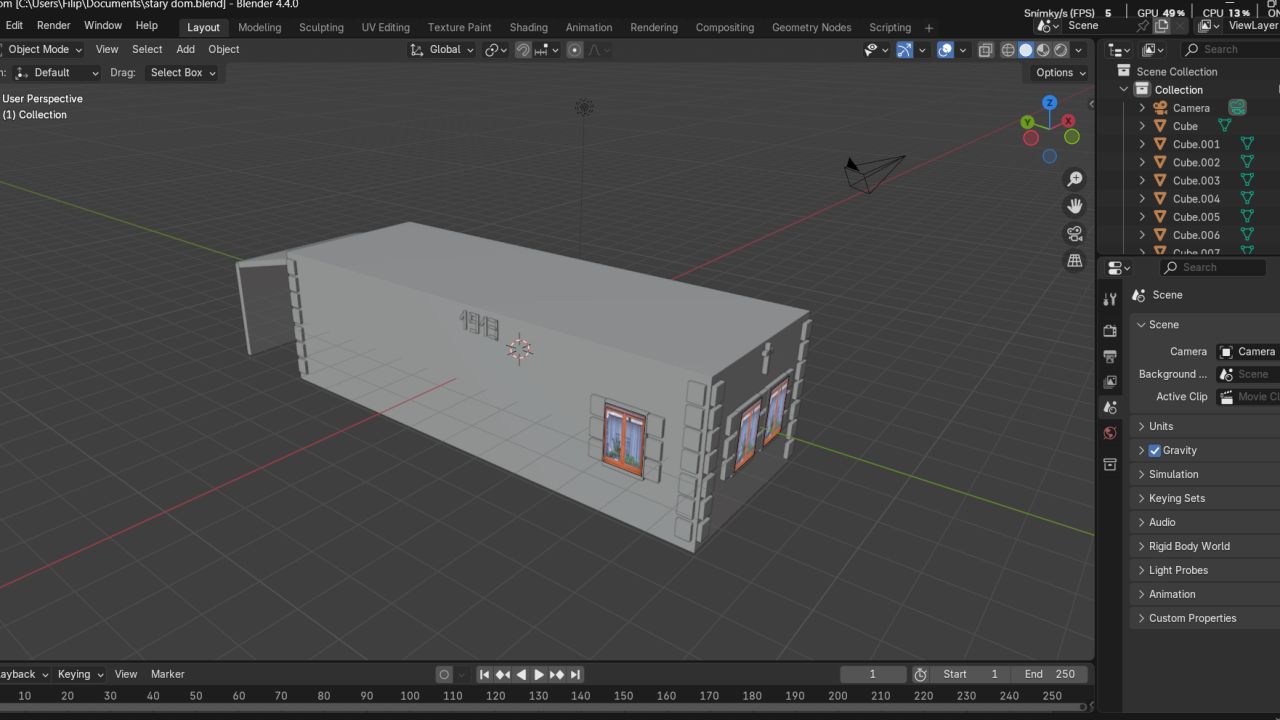Click the green Y axis on navigation gizmo
1280x720 pixels.
(x=1028, y=122)
